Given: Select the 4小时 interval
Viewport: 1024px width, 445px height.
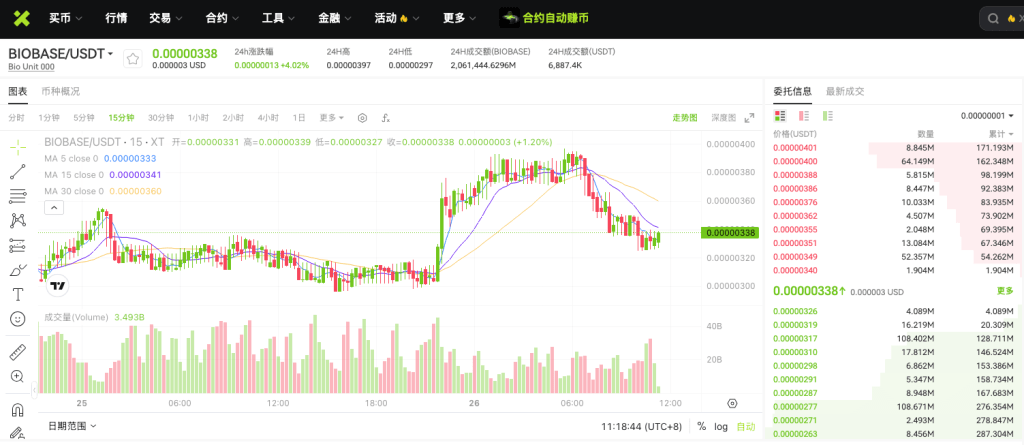Looking at the screenshot, I should [268, 118].
